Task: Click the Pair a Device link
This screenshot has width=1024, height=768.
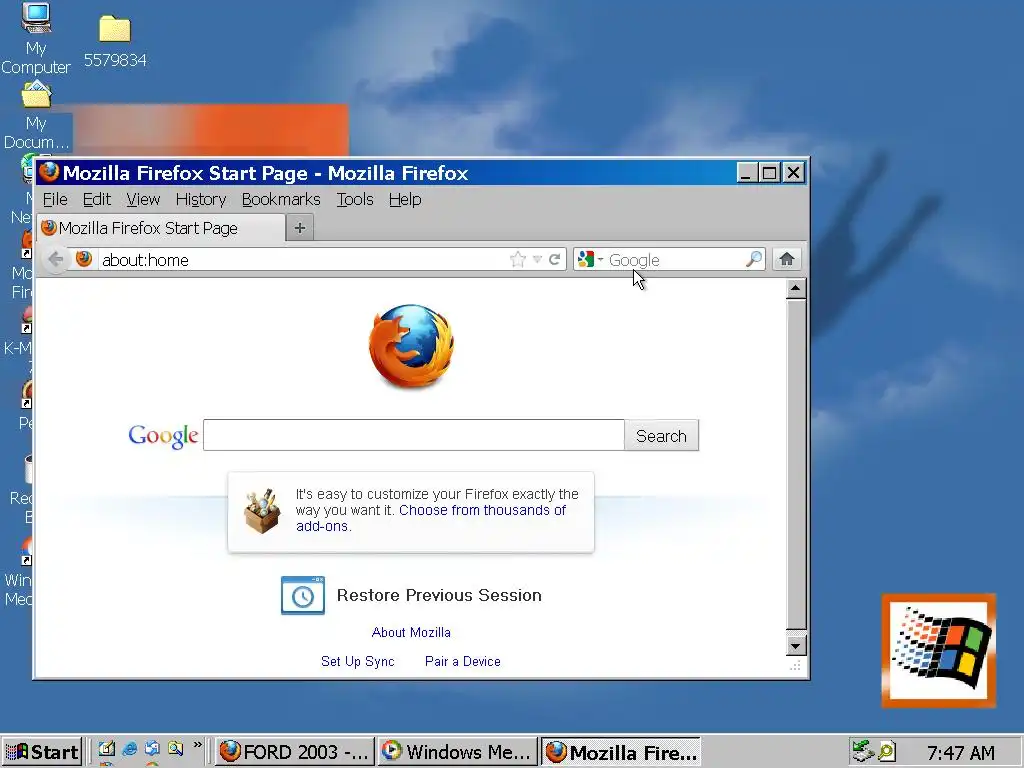Action: tap(462, 661)
